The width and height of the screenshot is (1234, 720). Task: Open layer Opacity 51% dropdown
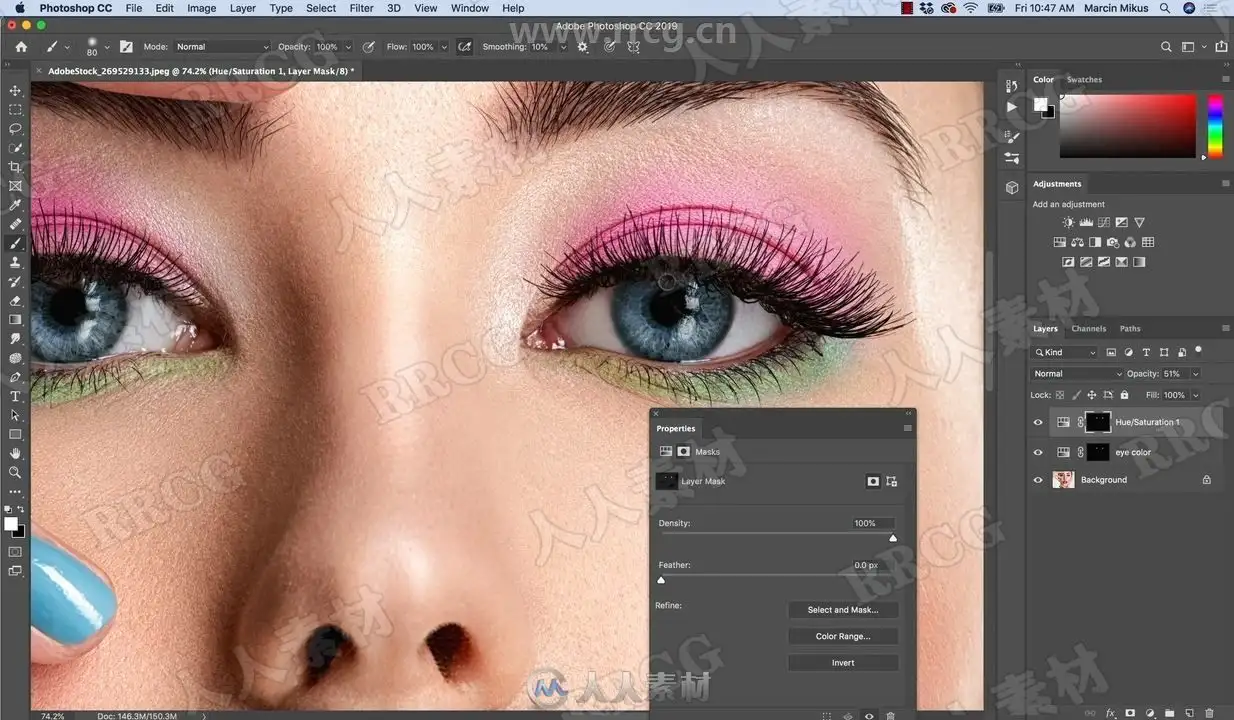coord(1195,374)
